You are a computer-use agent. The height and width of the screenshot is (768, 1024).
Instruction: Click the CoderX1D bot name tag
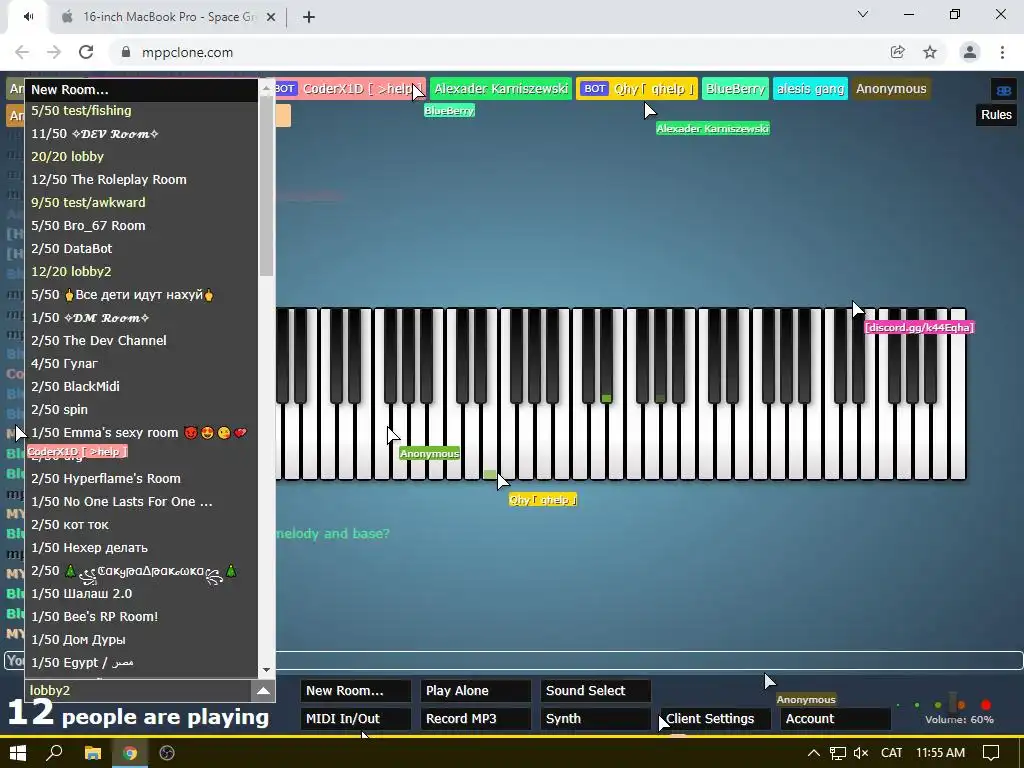(x=351, y=89)
